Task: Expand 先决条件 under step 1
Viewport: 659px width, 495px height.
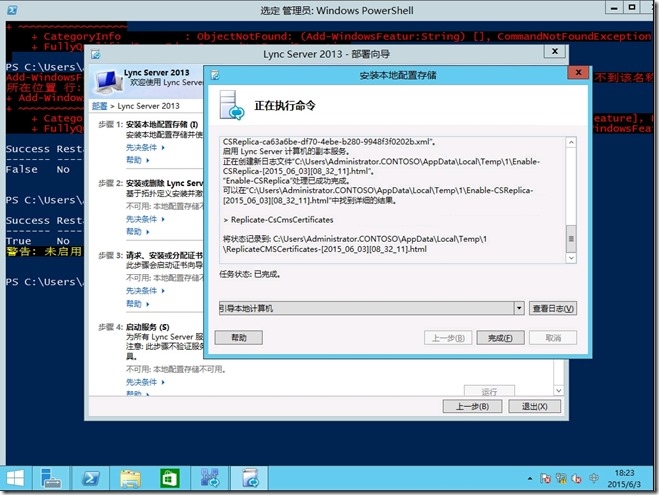Action: tap(145, 147)
